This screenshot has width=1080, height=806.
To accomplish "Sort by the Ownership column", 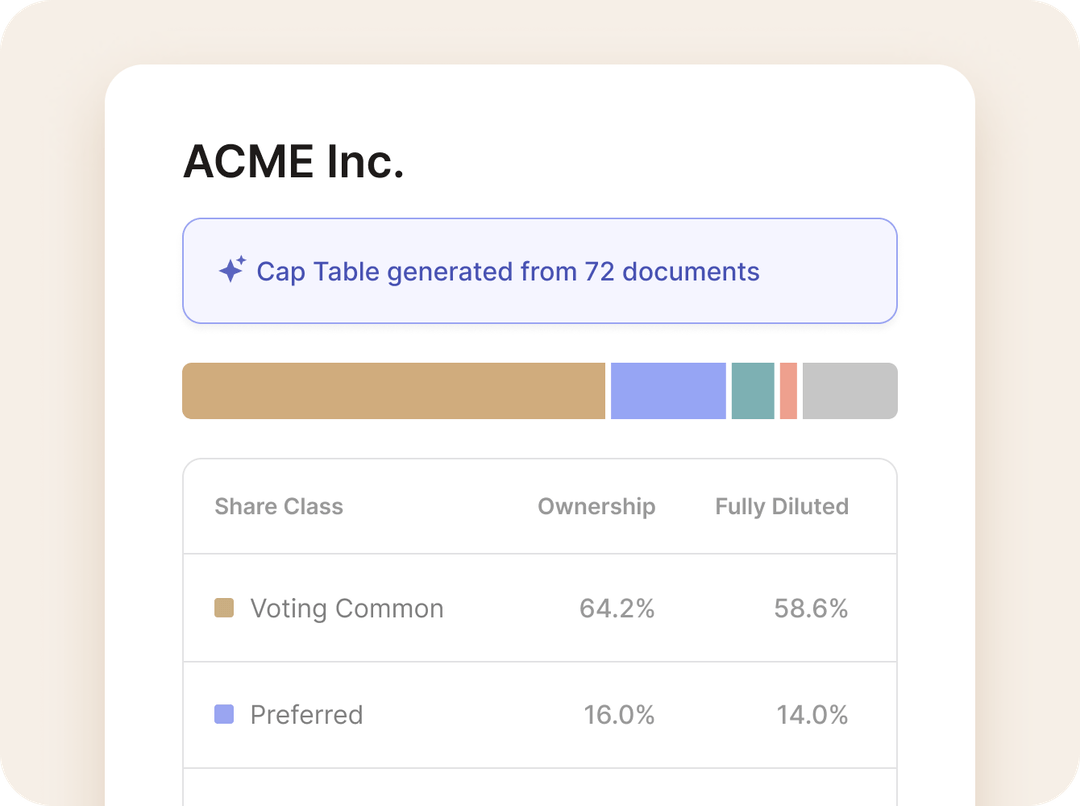I will (596, 506).
